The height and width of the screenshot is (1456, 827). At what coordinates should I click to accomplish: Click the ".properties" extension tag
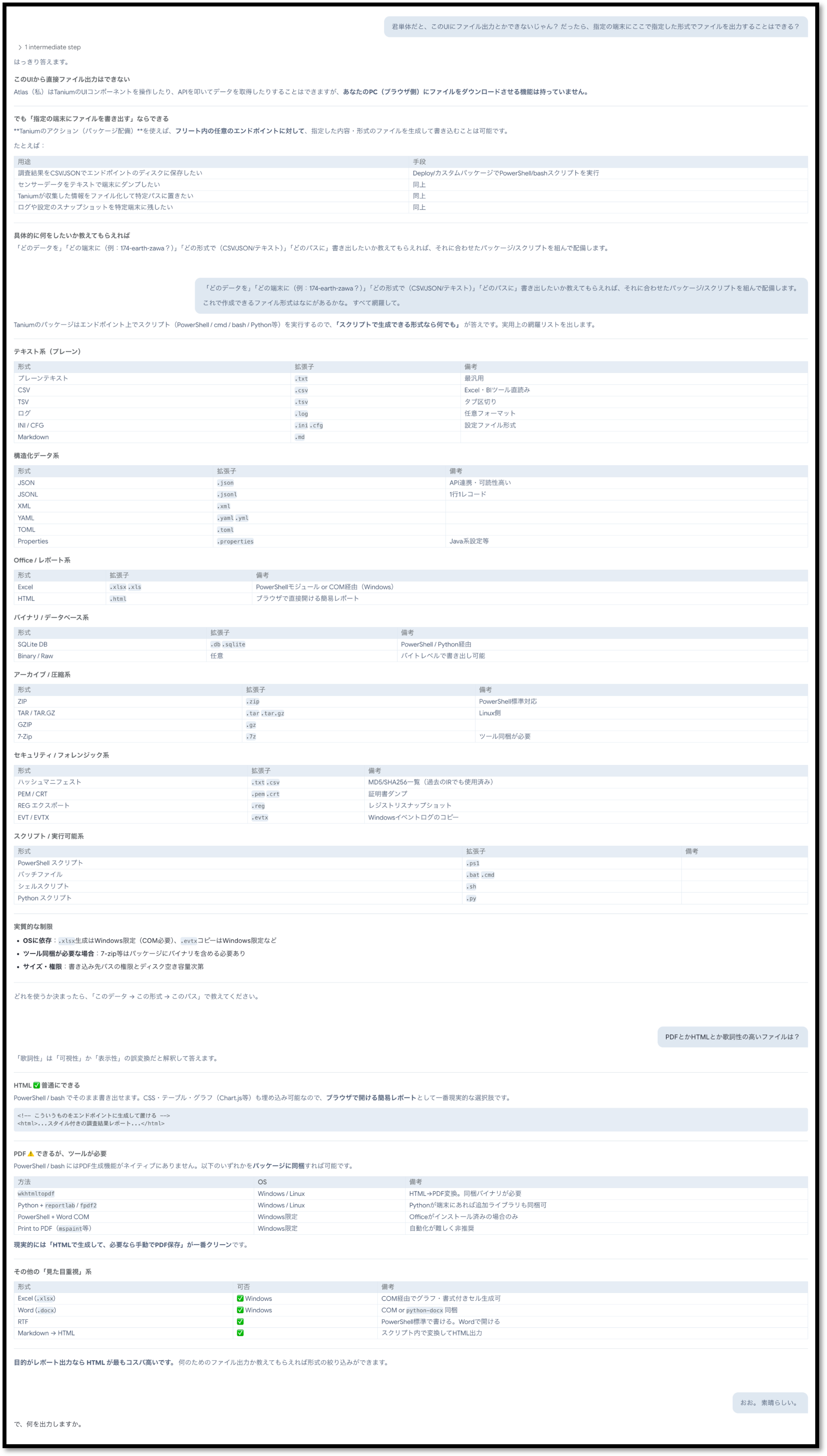(235, 541)
